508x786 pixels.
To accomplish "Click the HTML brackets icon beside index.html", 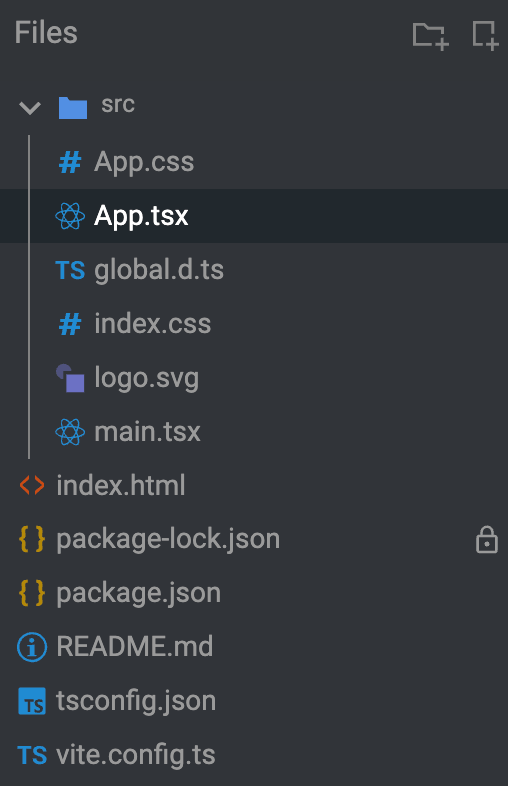I will pyautogui.click(x=32, y=485).
